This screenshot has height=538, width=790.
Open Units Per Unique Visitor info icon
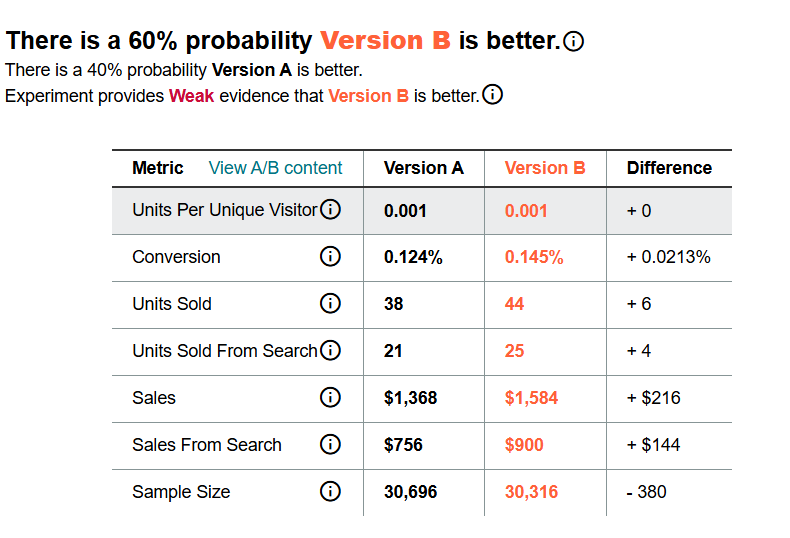pyautogui.click(x=331, y=209)
